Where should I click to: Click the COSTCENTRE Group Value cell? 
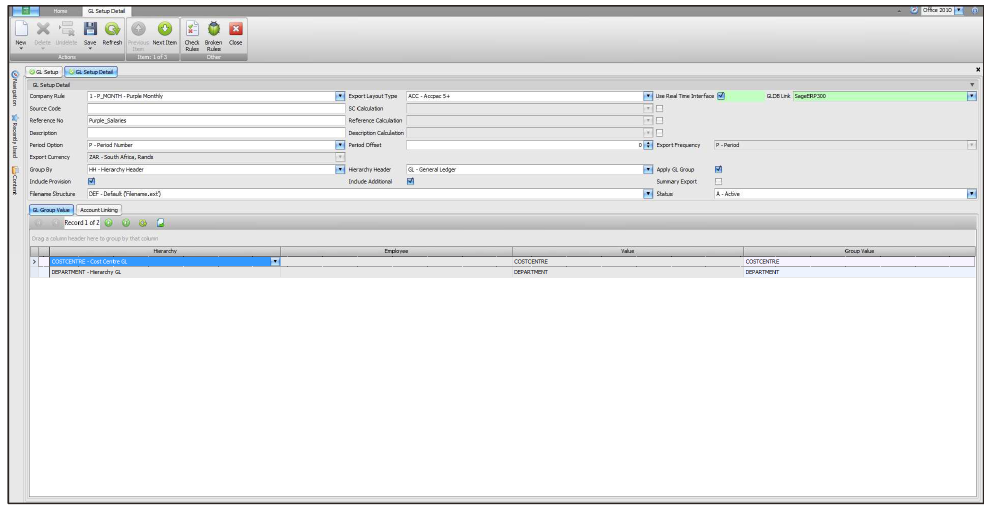(859, 262)
